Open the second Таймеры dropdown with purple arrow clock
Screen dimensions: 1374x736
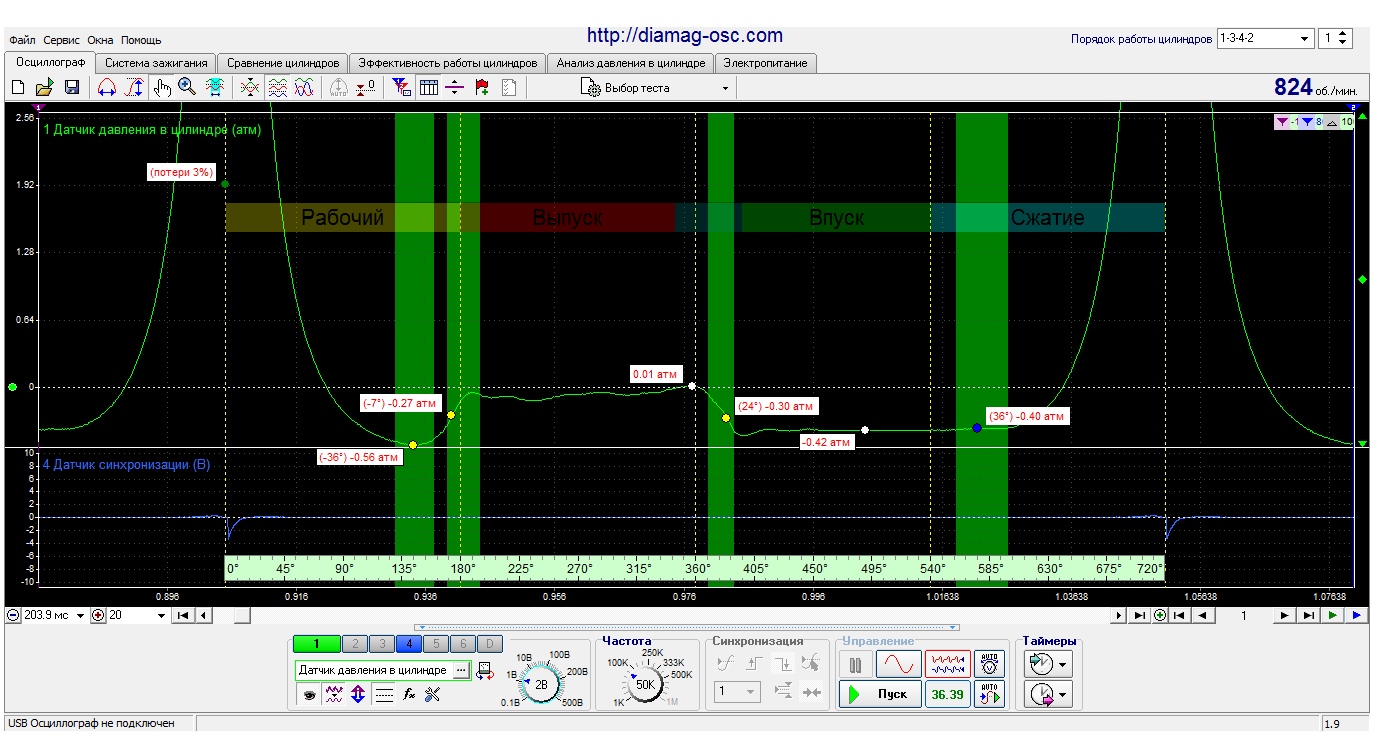(x=1046, y=694)
